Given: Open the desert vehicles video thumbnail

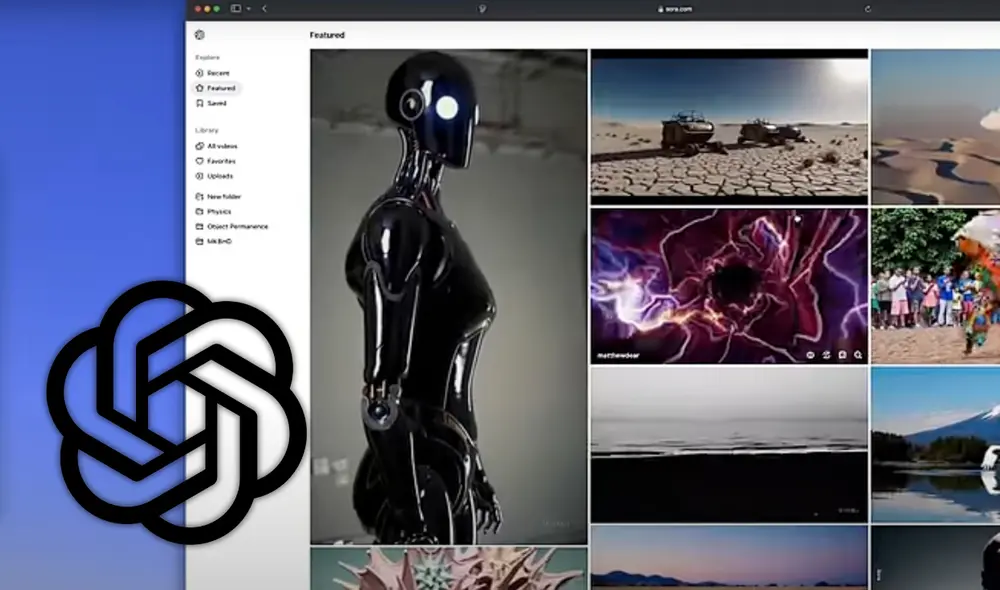Looking at the screenshot, I should (728, 126).
